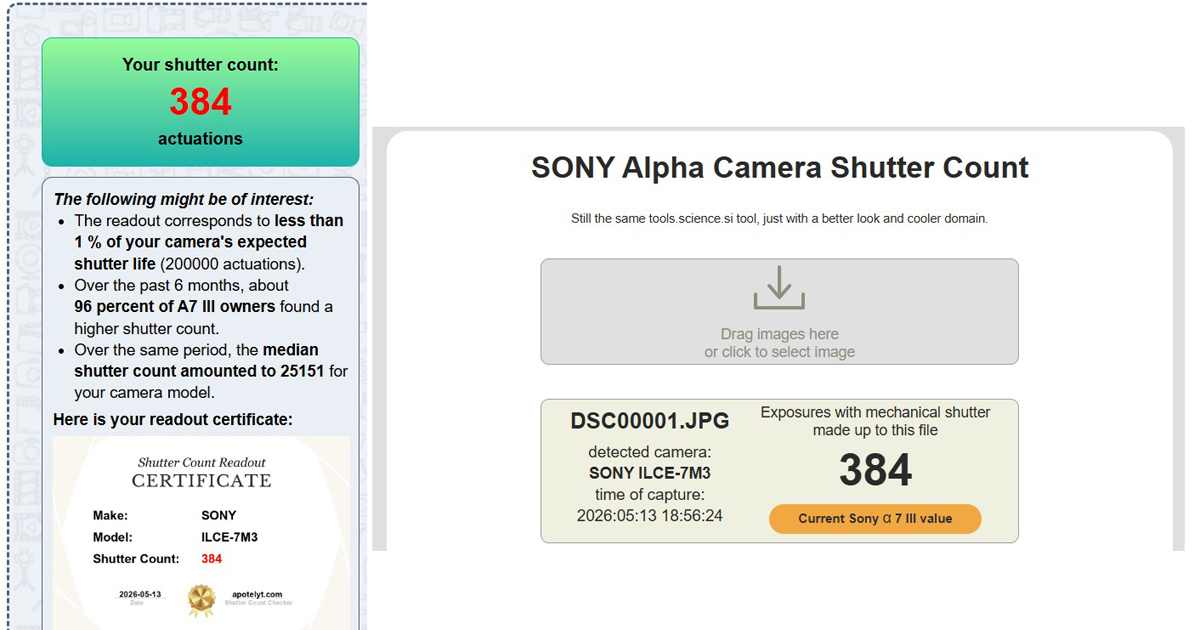Image resolution: width=1200 pixels, height=630 pixels.
Task: Click 'time of capture:' label
Action: tap(650, 495)
